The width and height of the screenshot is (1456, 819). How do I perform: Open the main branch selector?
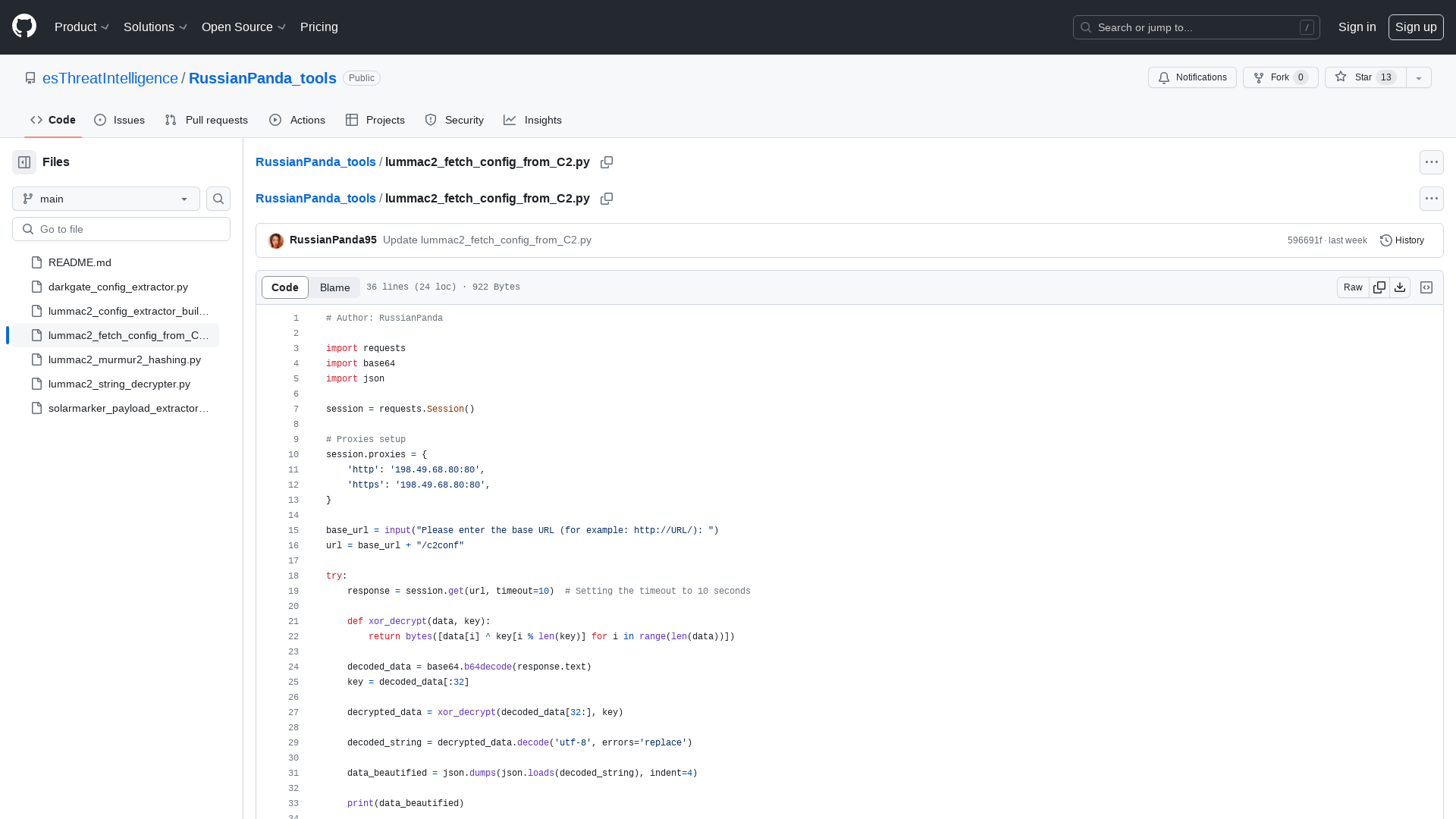point(106,199)
